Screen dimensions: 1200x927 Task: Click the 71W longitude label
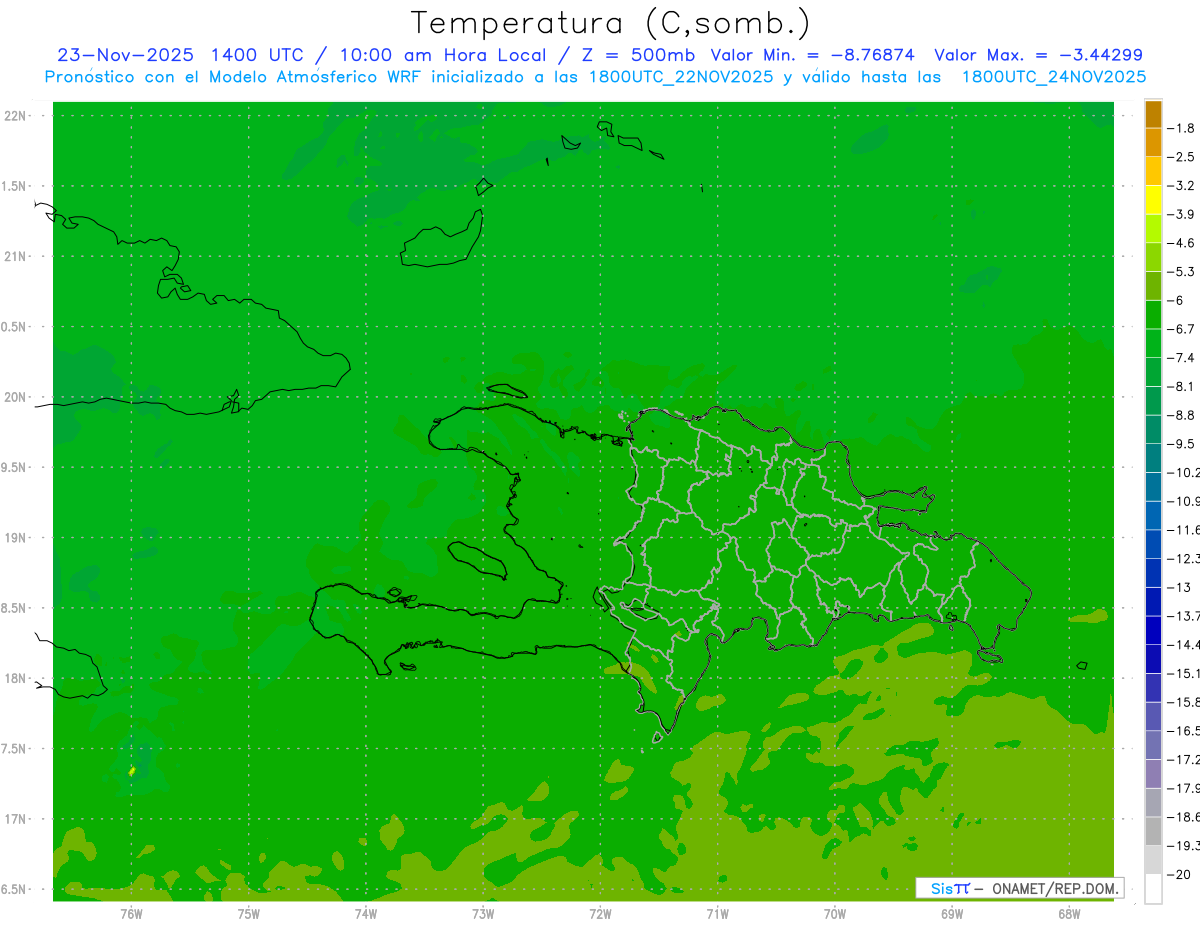pos(717,914)
